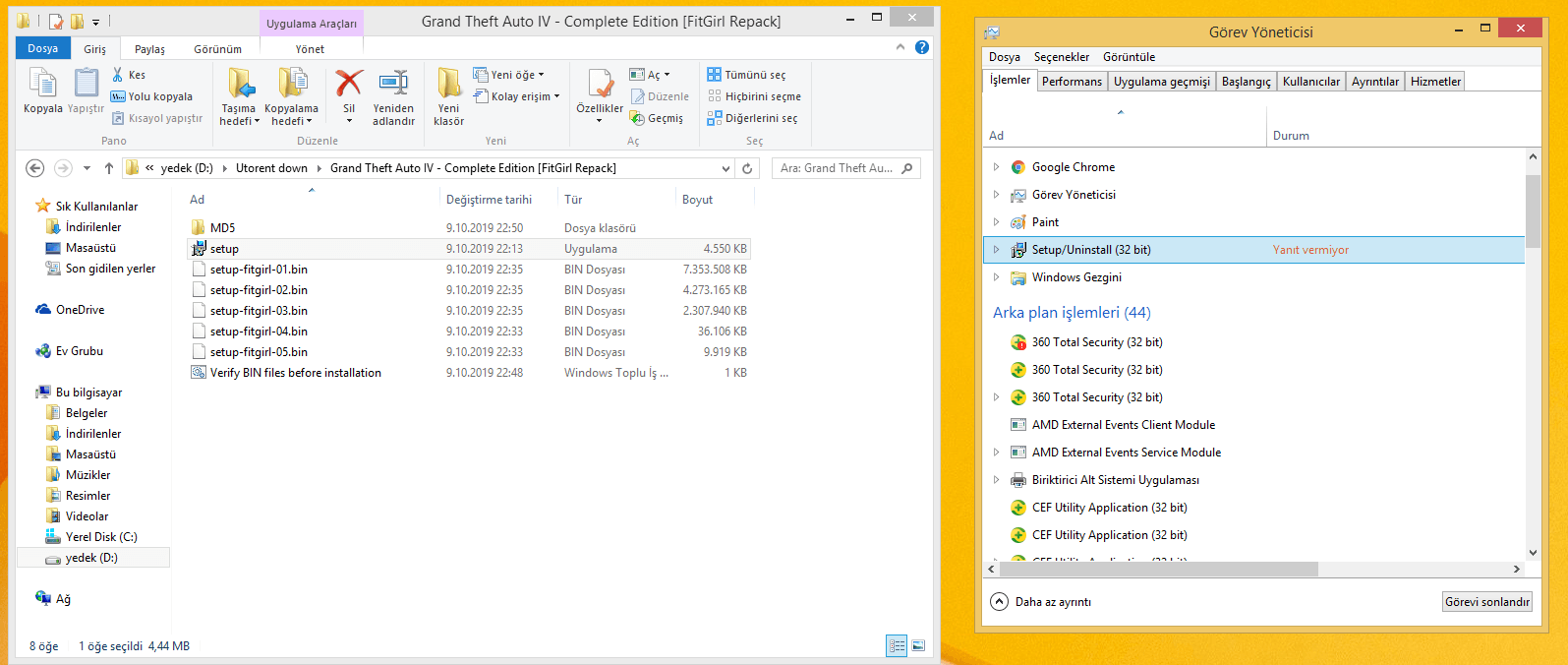Collapse the ribbon with the chevron
The width and height of the screenshot is (1568, 665).
pos(900,47)
